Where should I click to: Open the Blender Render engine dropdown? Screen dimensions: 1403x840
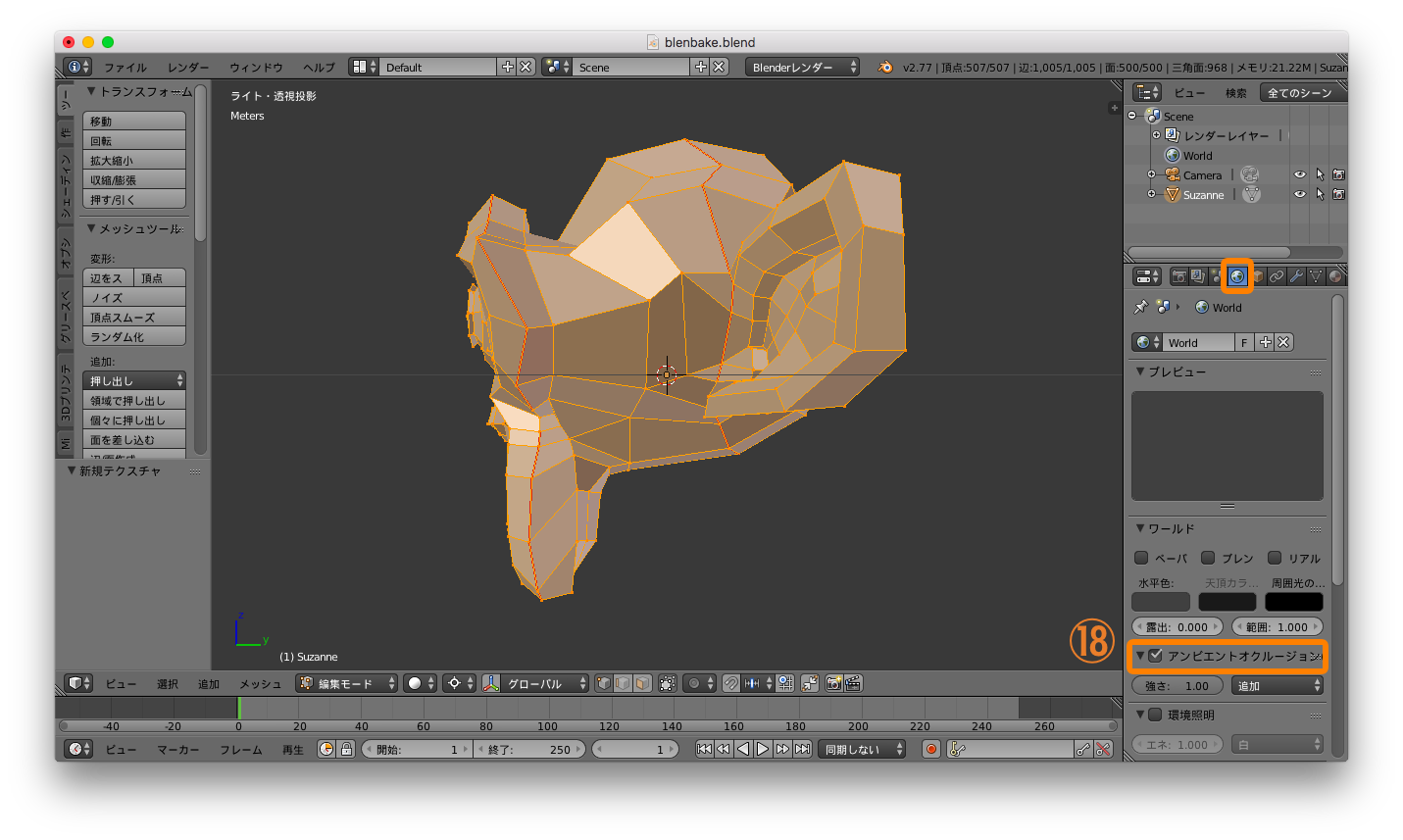[802, 67]
